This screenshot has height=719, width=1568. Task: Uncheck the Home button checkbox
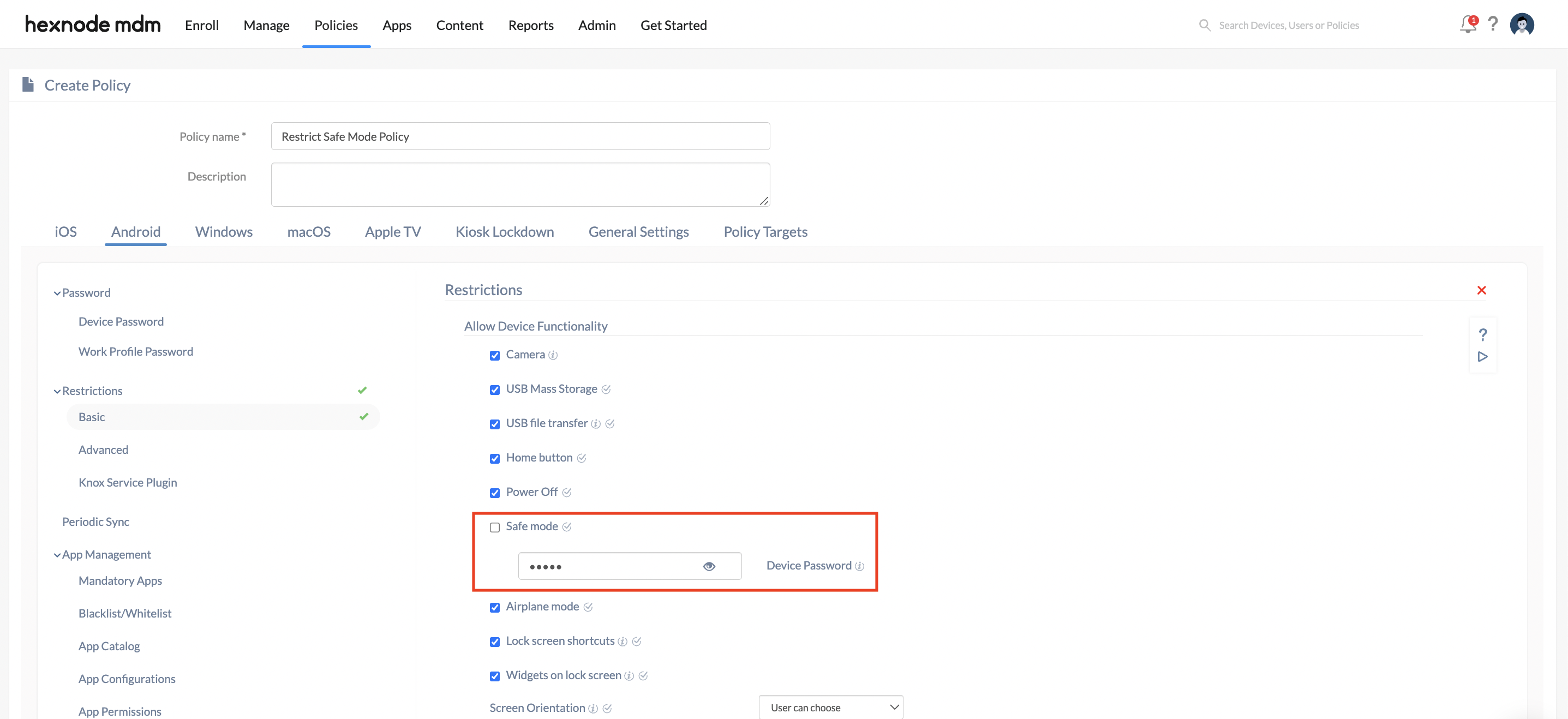coord(494,458)
